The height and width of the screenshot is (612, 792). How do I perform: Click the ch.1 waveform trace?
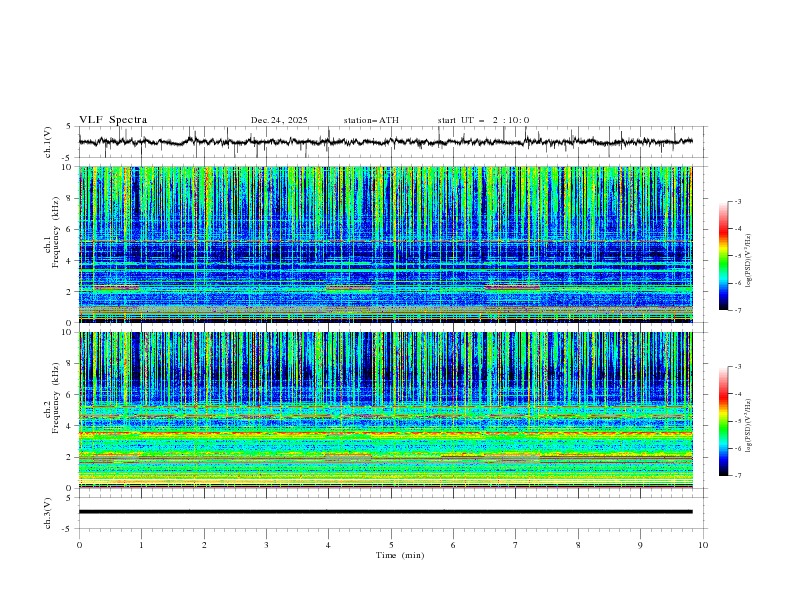pos(386,142)
